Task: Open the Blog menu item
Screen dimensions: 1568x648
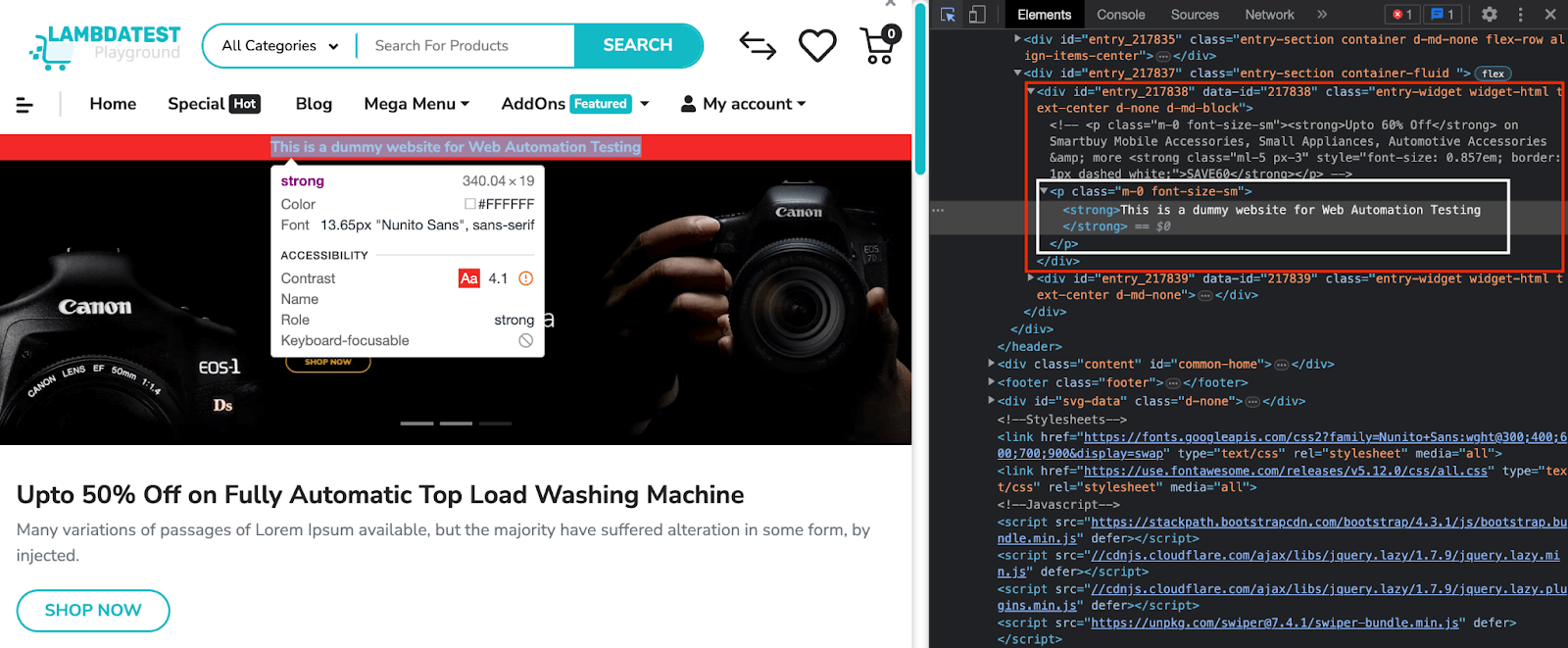Action: (314, 104)
